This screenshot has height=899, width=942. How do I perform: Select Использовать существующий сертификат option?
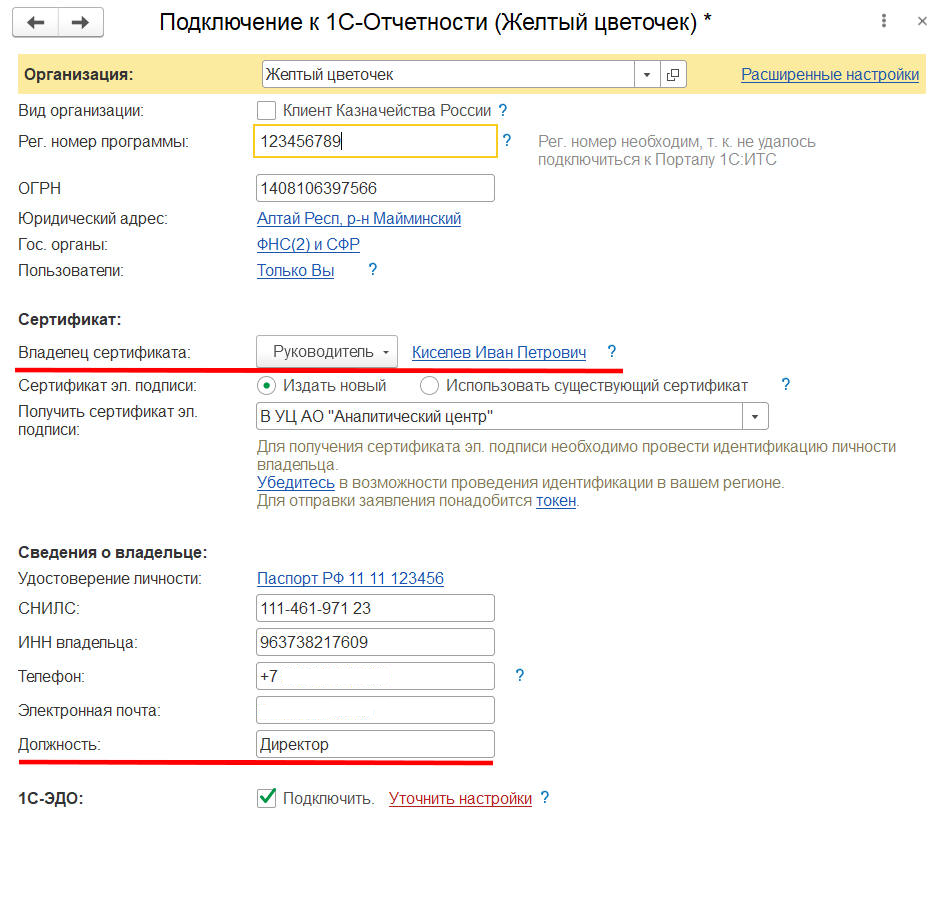[x=429, y=385]
